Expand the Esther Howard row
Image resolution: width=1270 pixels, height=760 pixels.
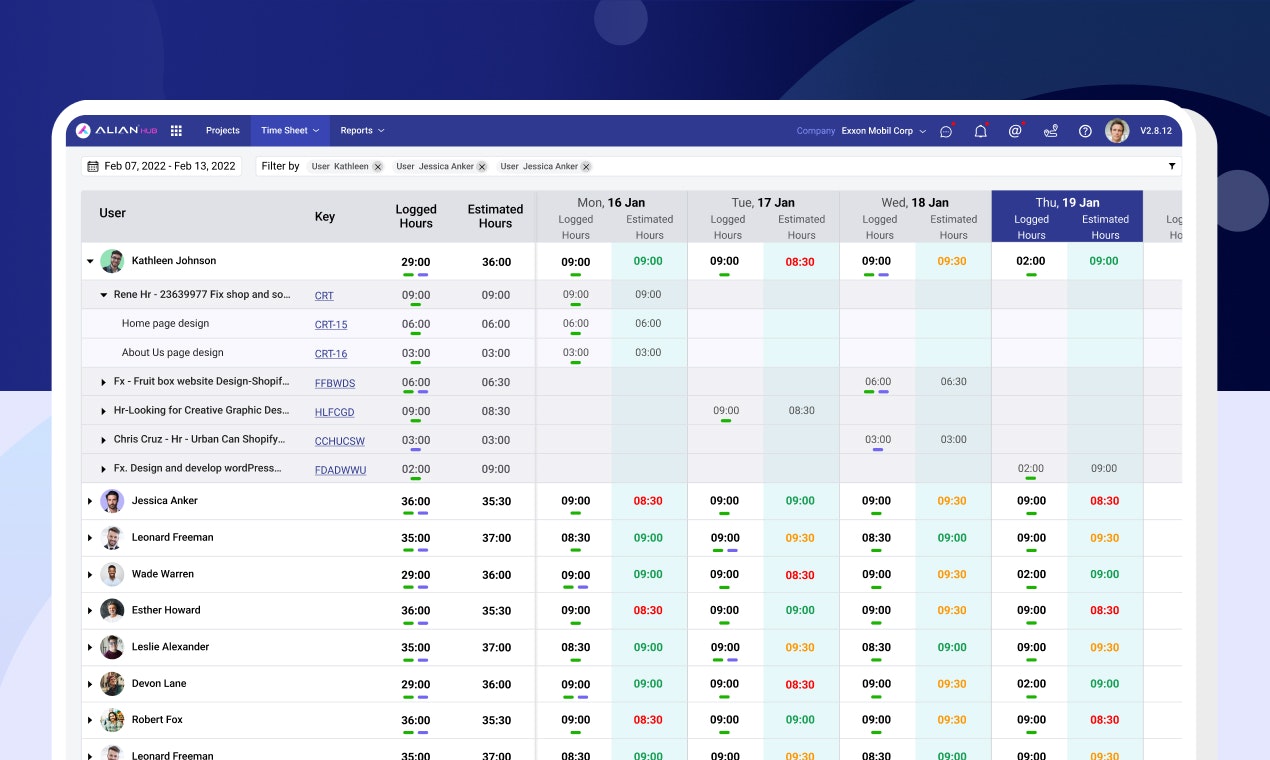90,610
